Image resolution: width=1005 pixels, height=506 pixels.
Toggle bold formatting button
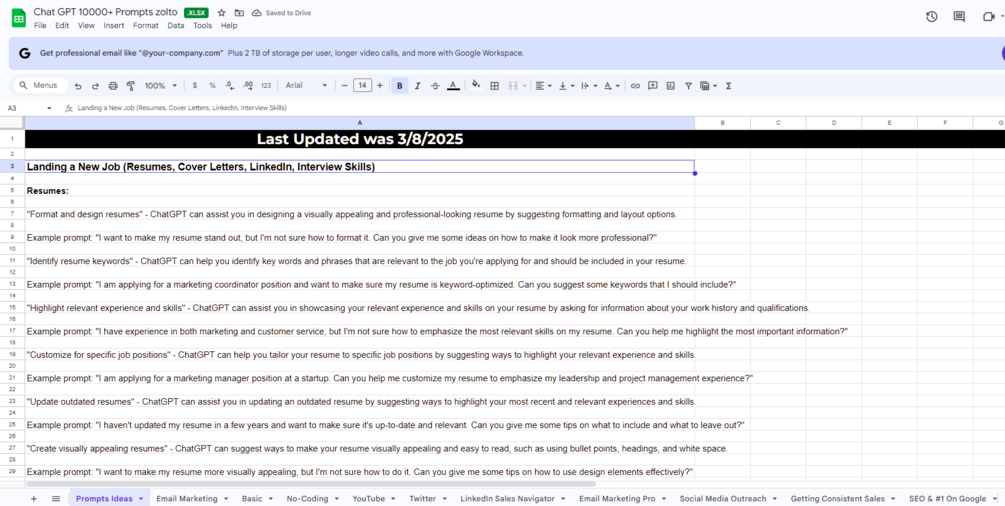pyautogui.click(x=400, y=85)
